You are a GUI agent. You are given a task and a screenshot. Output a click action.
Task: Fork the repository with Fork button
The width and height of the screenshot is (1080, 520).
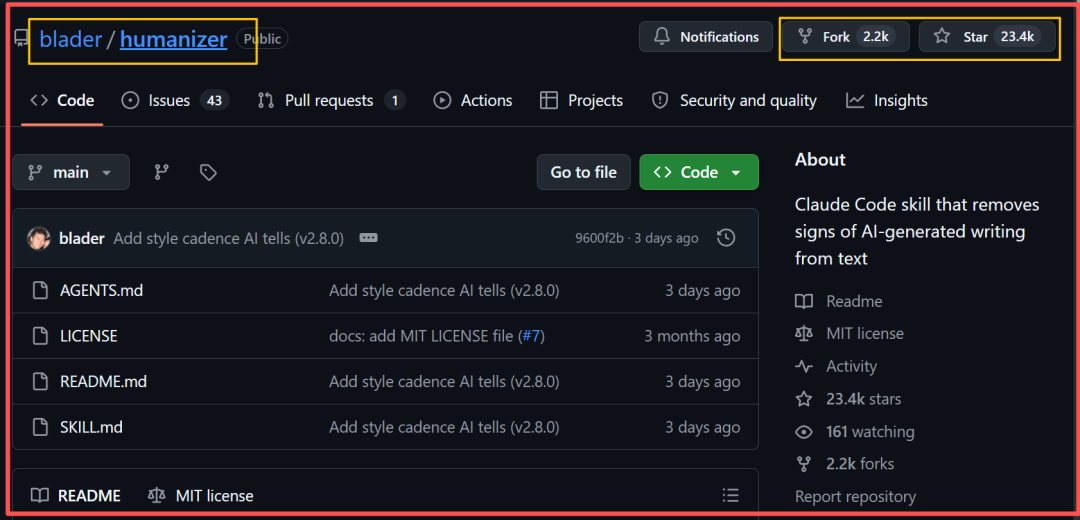845,37
